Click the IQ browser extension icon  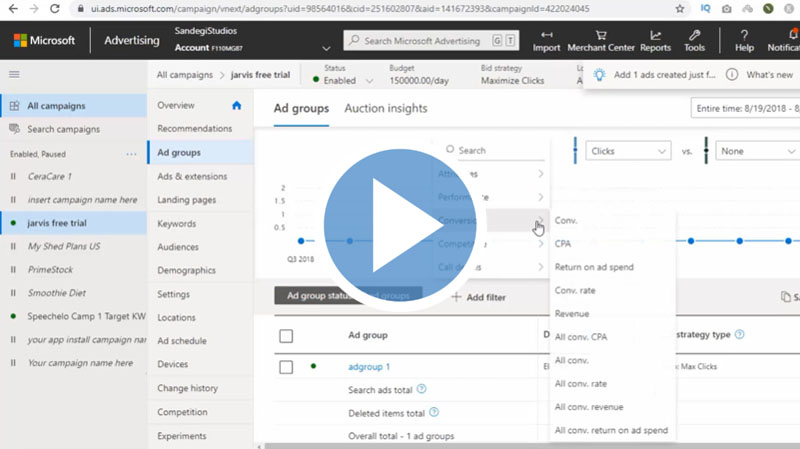point(706,9)
